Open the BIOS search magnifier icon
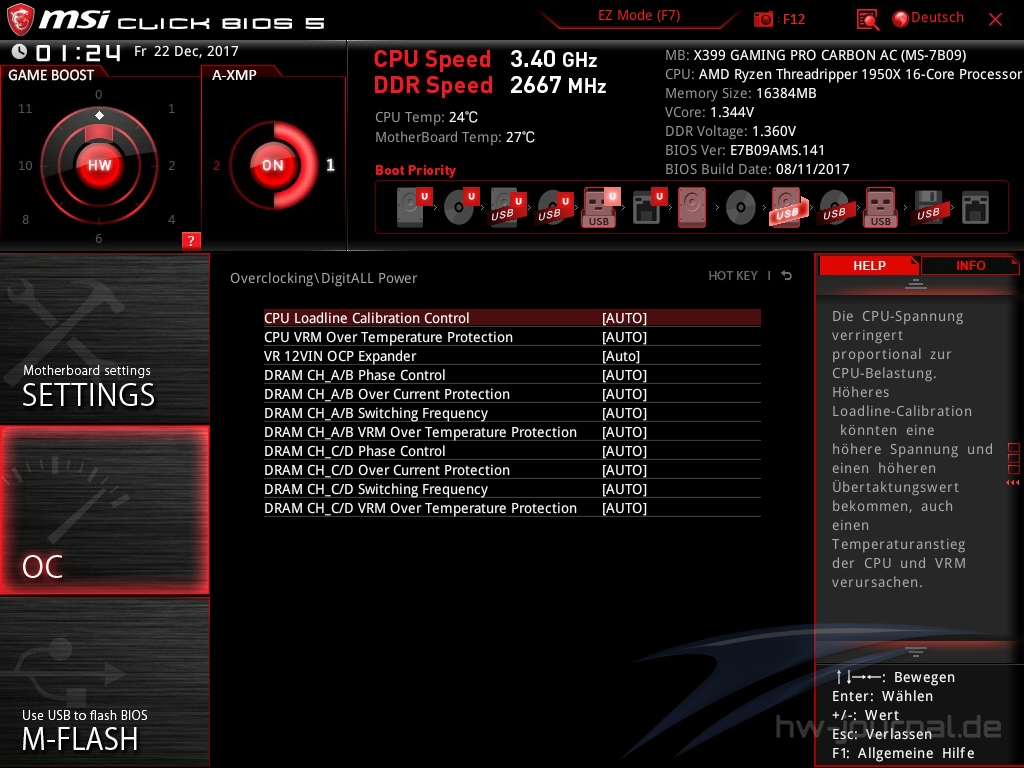Image resolution: width=1024 pixels, height=768 pixels. coord(867,20)
